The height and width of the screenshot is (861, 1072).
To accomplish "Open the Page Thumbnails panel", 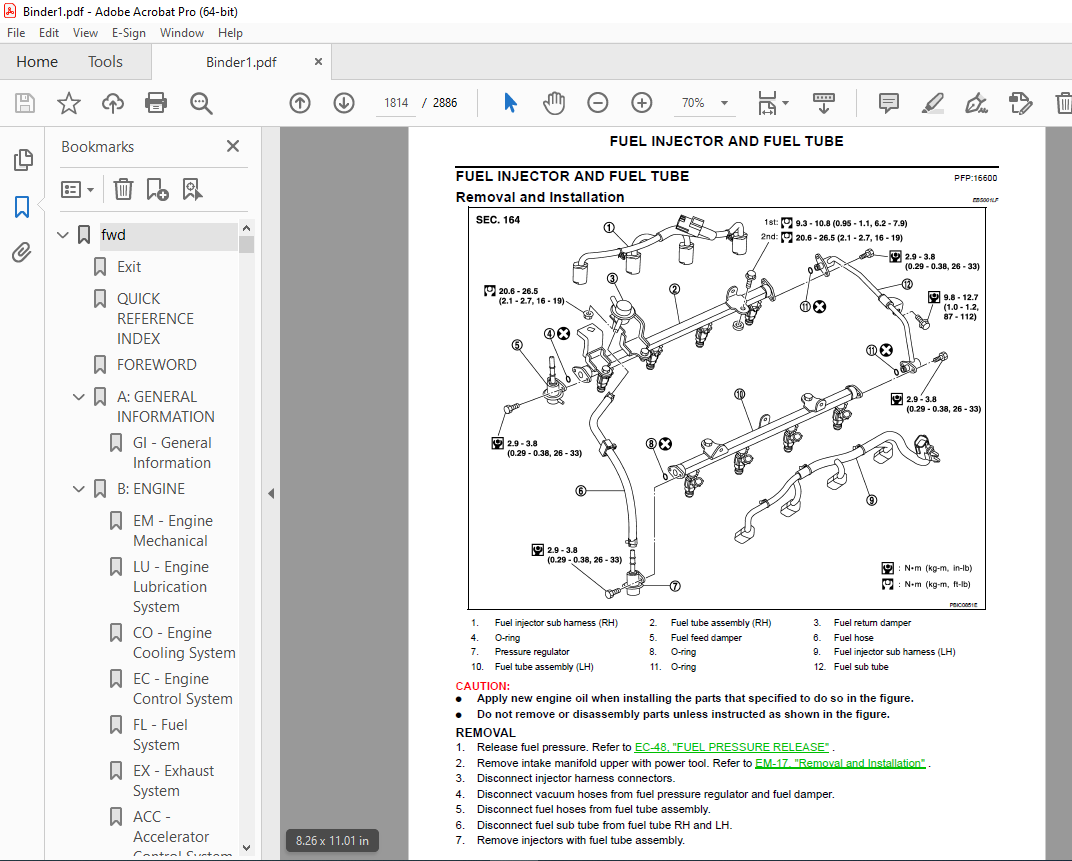I will coord(23,160).
